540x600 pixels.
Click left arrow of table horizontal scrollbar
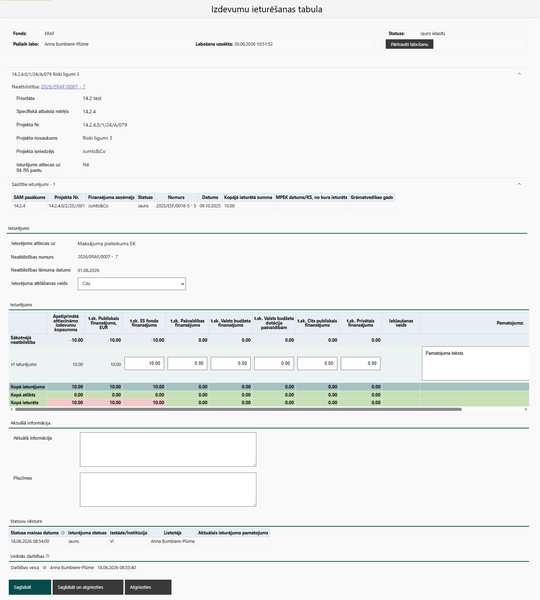(x=11, y=409)
